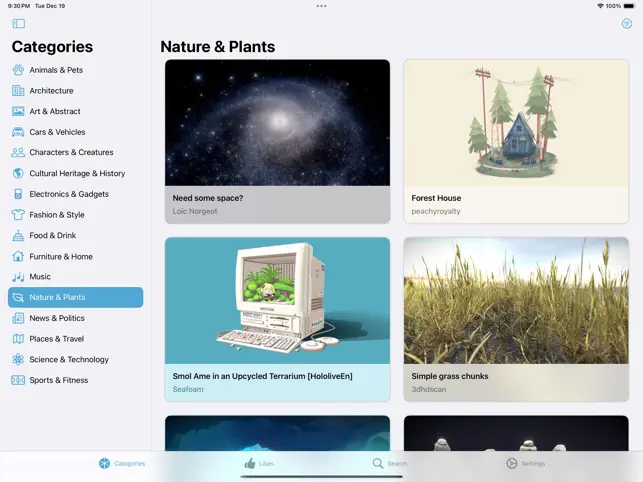Select Electronics & Gadgets category

point(75,194)
